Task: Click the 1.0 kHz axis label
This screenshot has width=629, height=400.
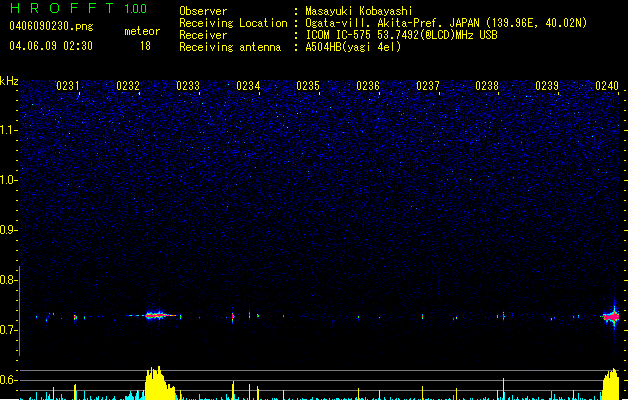Action: 8,180
